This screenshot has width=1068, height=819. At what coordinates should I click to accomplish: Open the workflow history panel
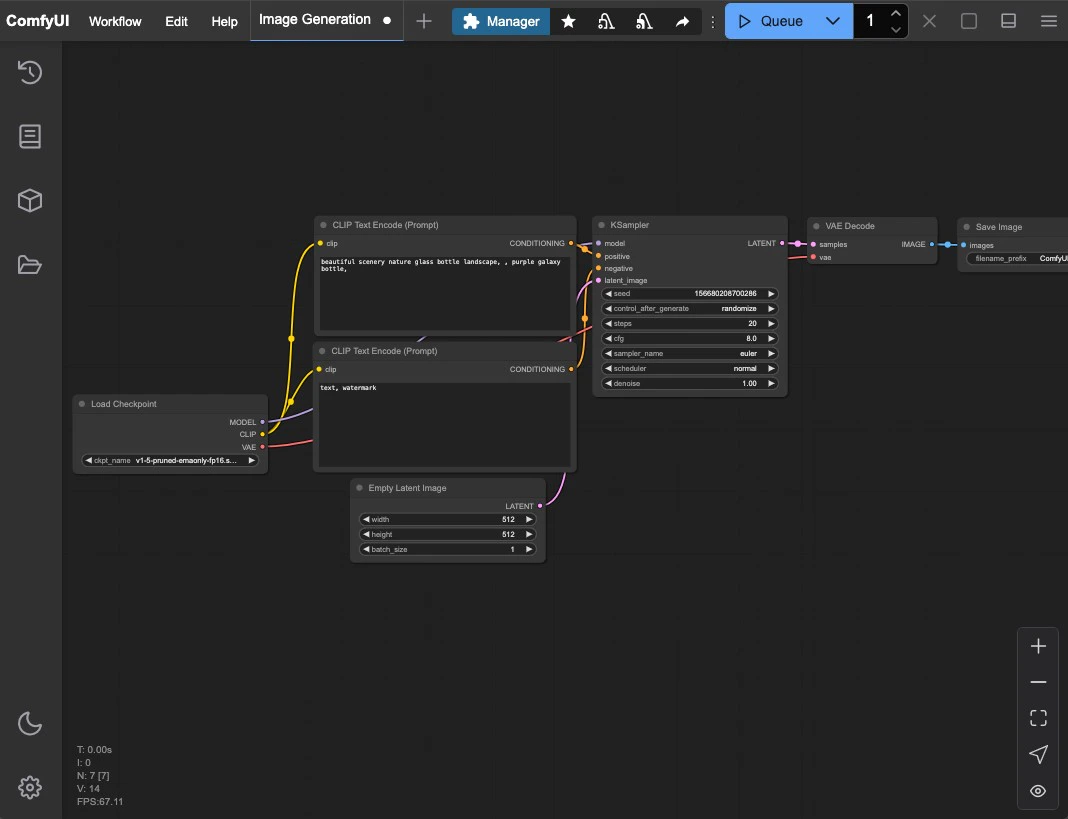(29, 72)
